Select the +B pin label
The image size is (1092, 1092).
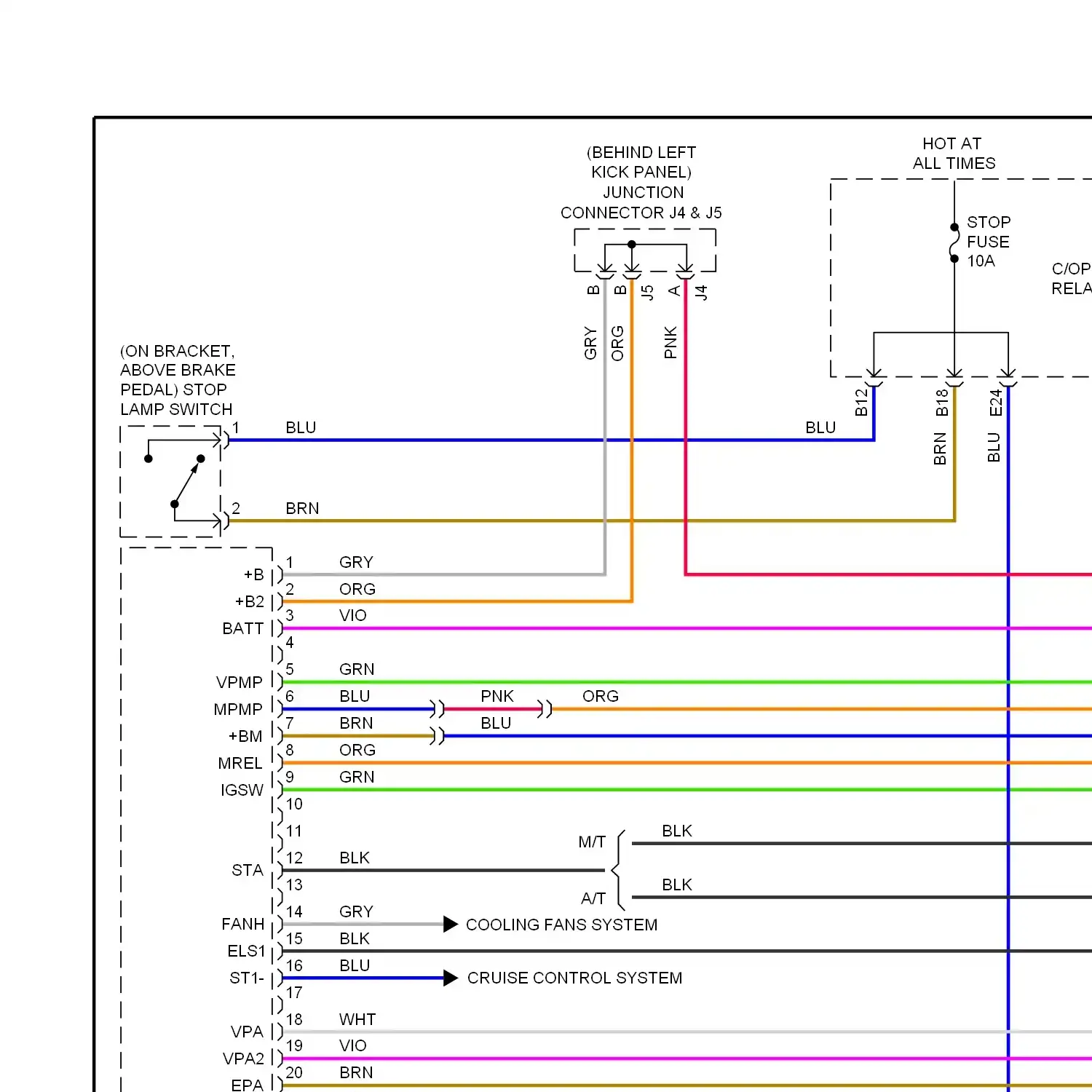[253, 575]
